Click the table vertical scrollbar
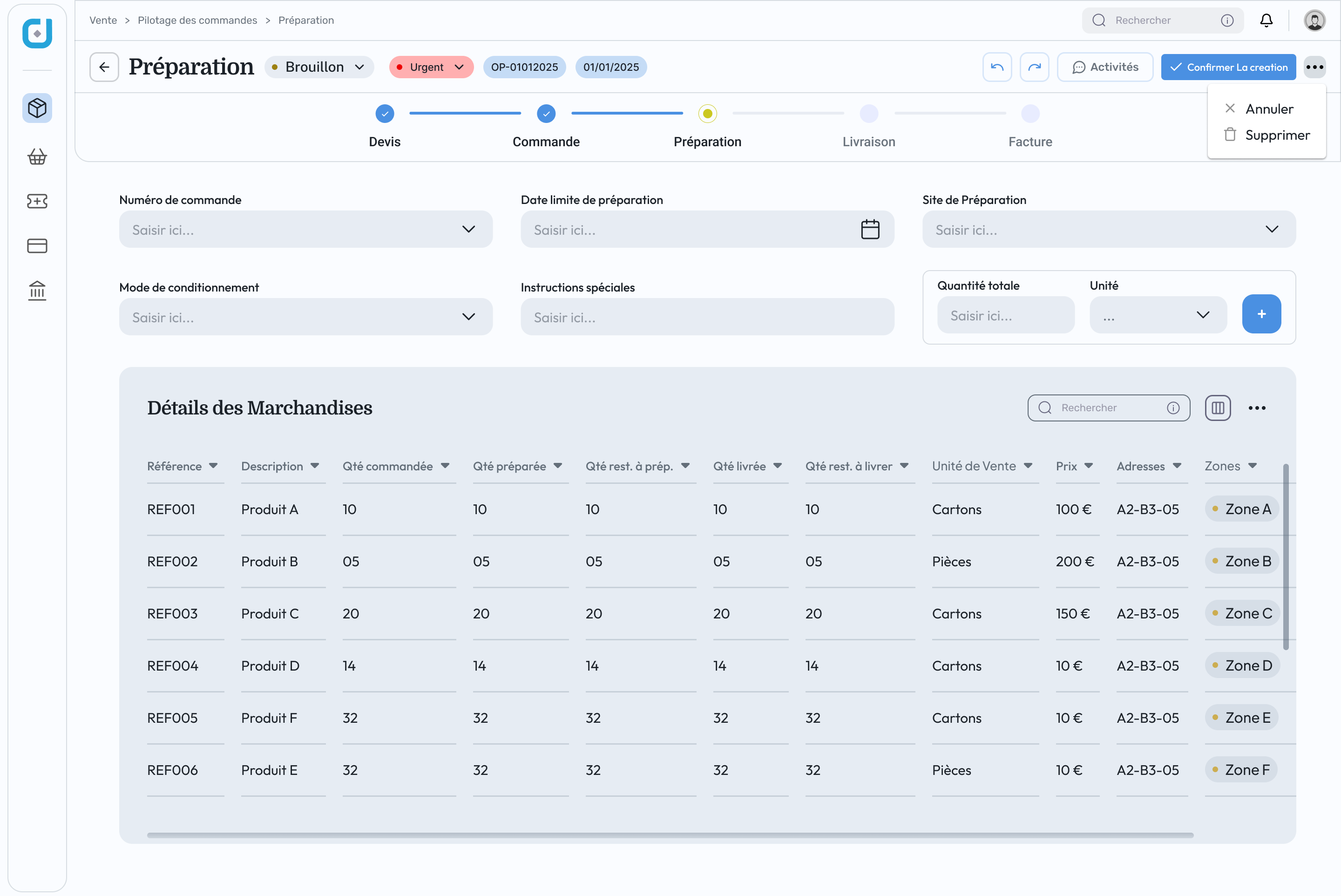1341x896 pixels. [1286, 557]
